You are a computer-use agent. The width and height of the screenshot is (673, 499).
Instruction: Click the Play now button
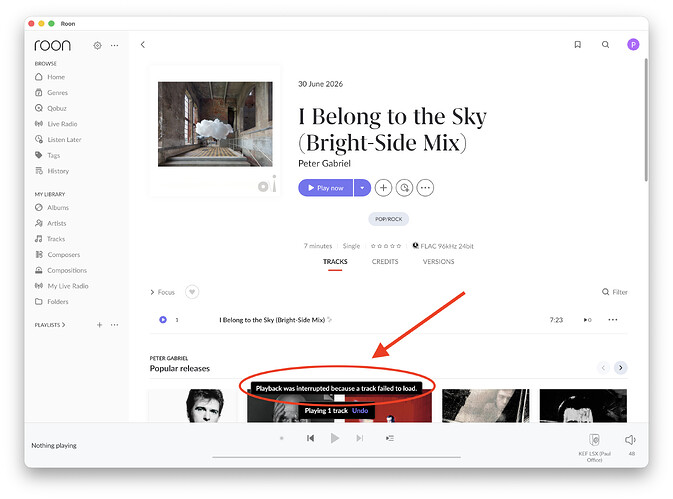click(x=326, y=188)
